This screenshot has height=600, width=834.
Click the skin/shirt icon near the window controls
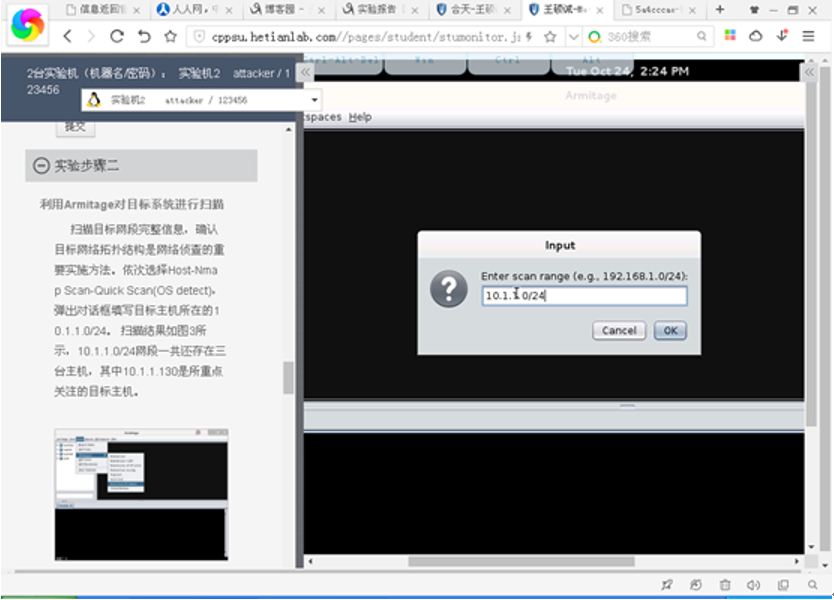click(754, 10)
